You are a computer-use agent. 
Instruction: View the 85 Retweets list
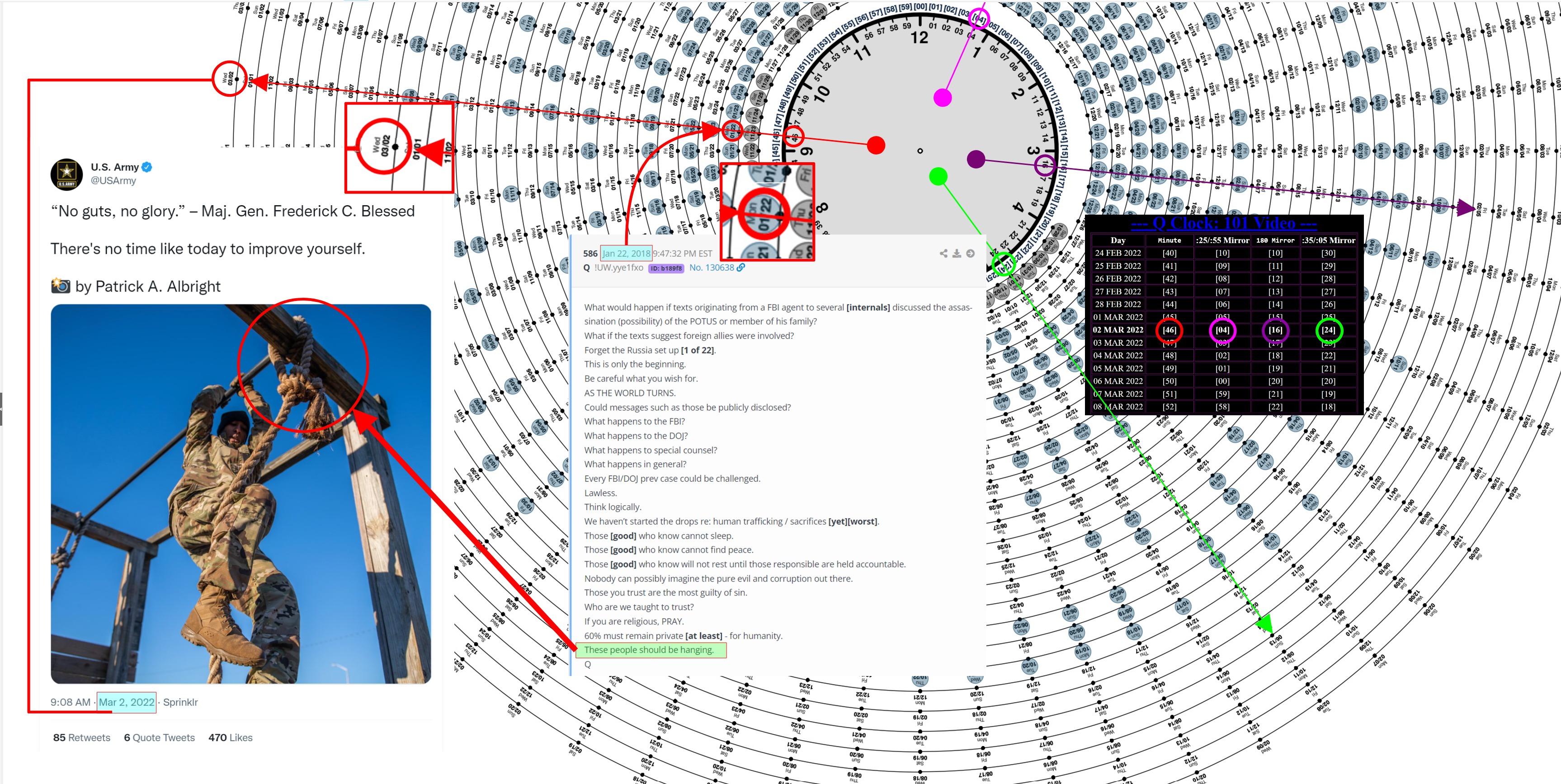coord(82,737)
